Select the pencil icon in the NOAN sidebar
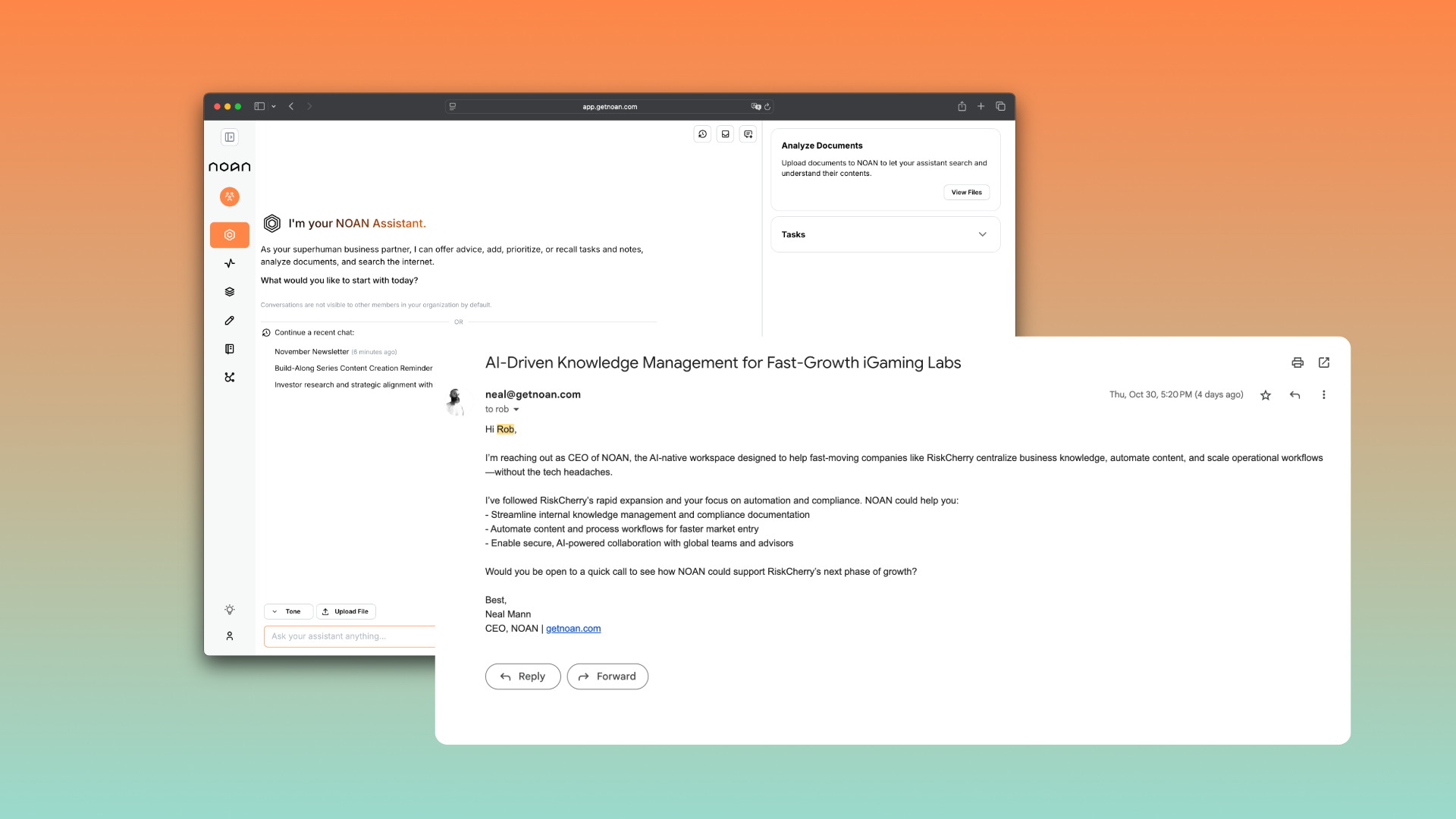The height and width of the screenshot is (819, 1456). pyautogui.click(x=229, y=321)
